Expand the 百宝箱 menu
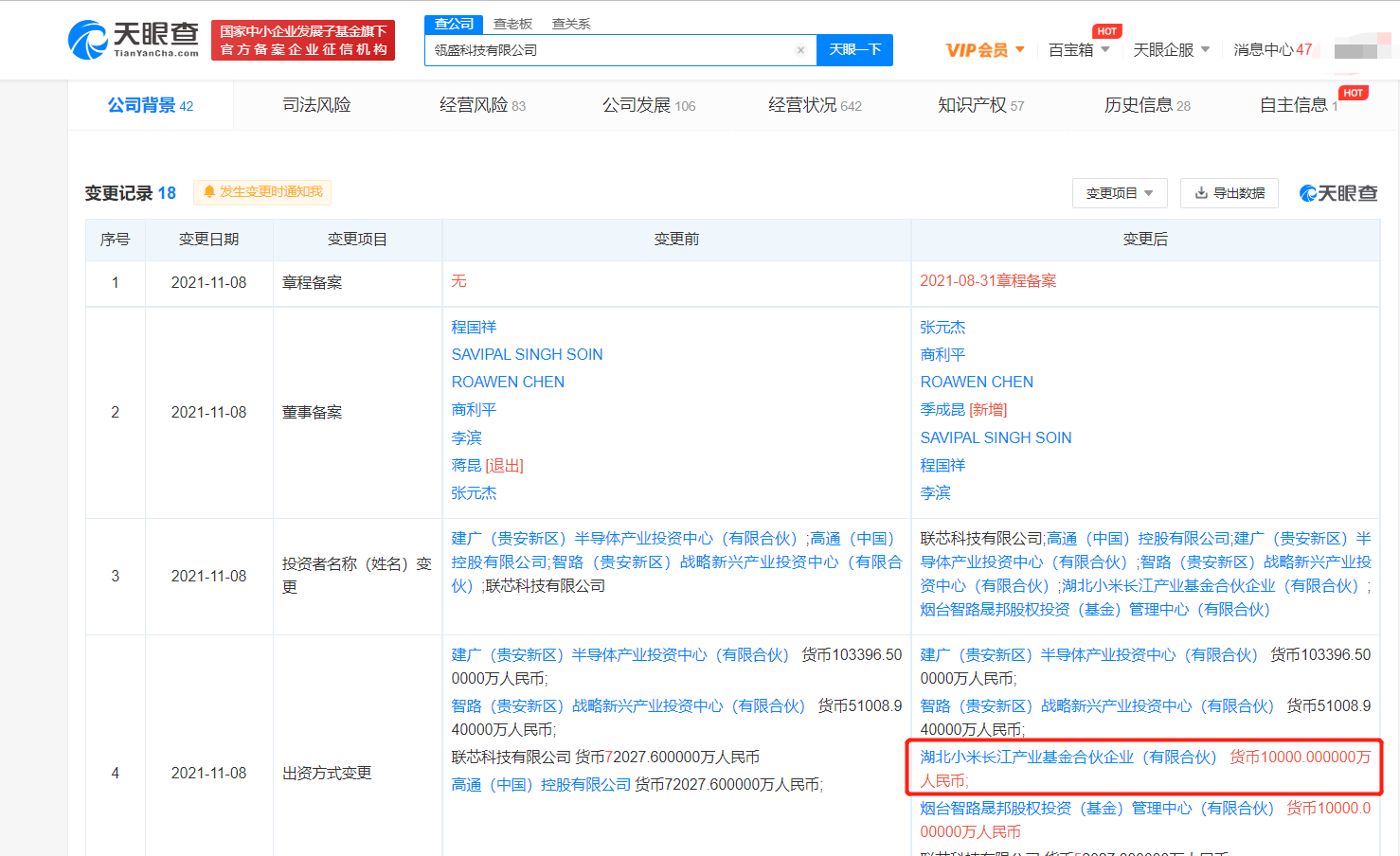 tap(1079, 50)
